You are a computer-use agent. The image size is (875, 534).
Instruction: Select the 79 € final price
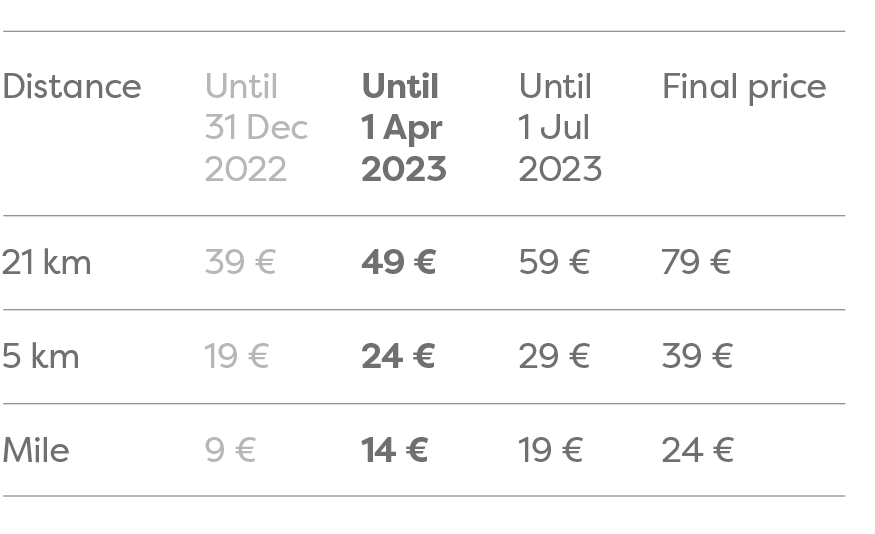coord(696,262)
